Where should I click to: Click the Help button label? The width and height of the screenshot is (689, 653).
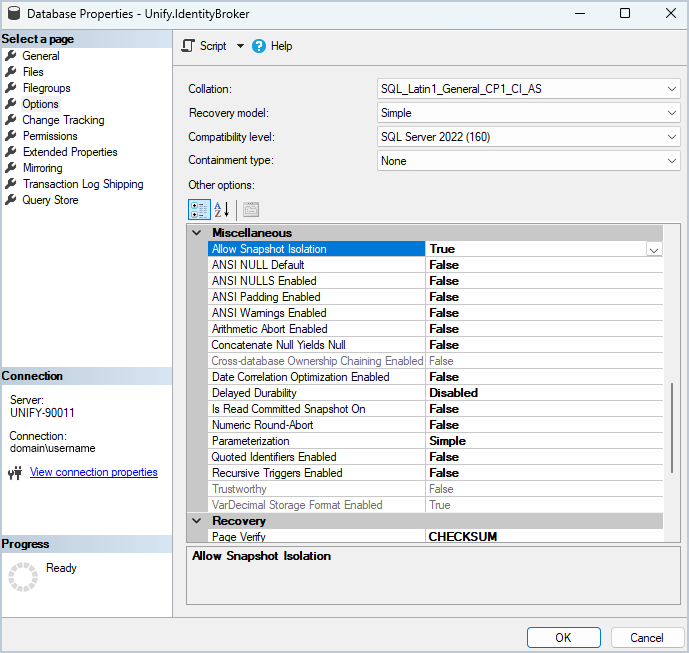click(281, 46)
